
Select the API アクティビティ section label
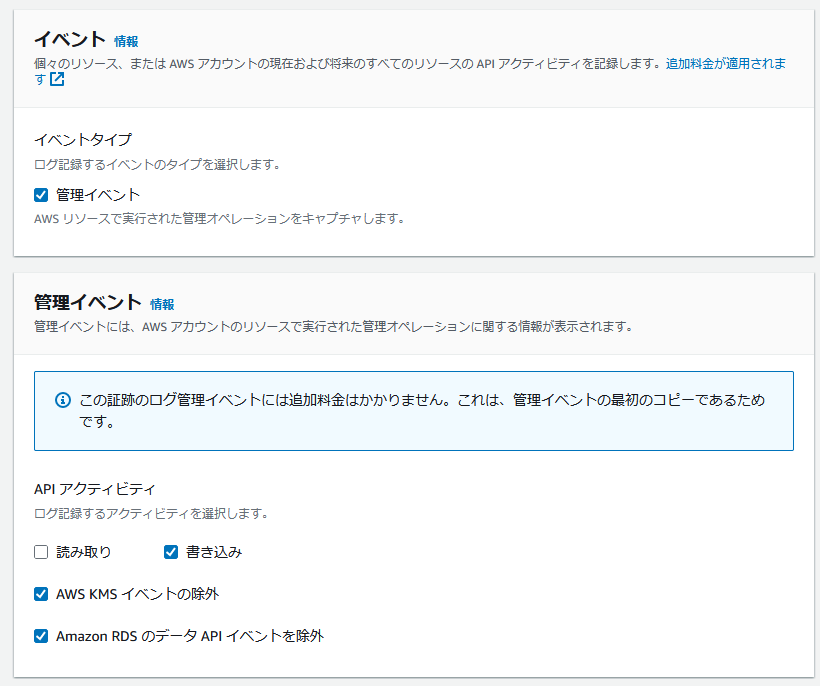(95, 489)
